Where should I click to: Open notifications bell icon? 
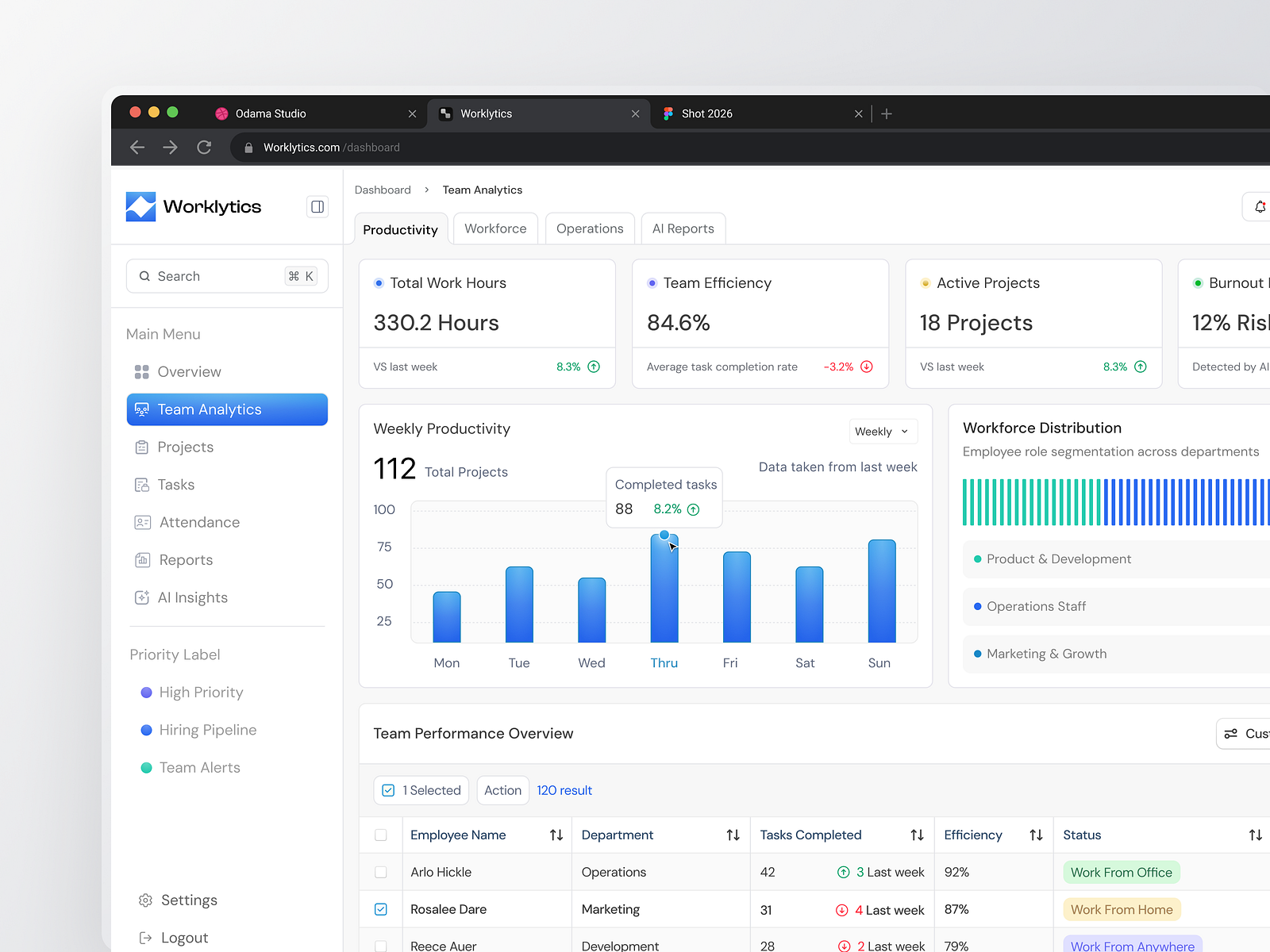[1260, 207]
